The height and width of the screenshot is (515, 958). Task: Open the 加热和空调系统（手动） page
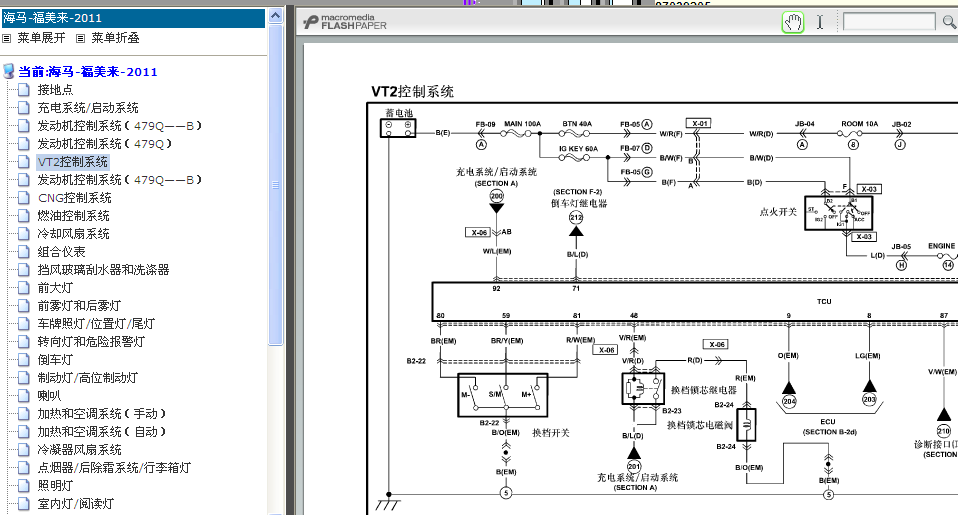pos(102,414)
